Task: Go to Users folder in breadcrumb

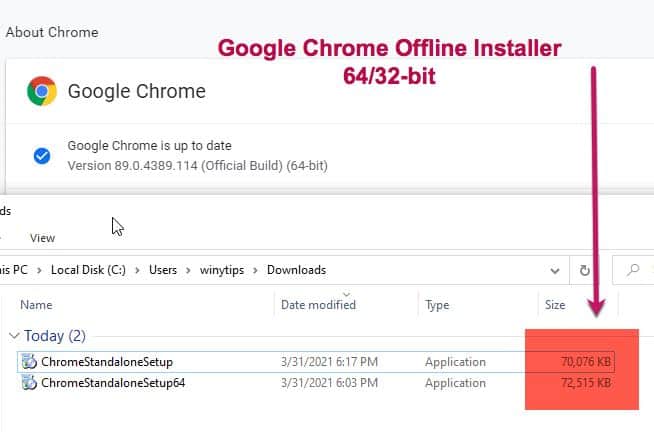Action: 163,270
